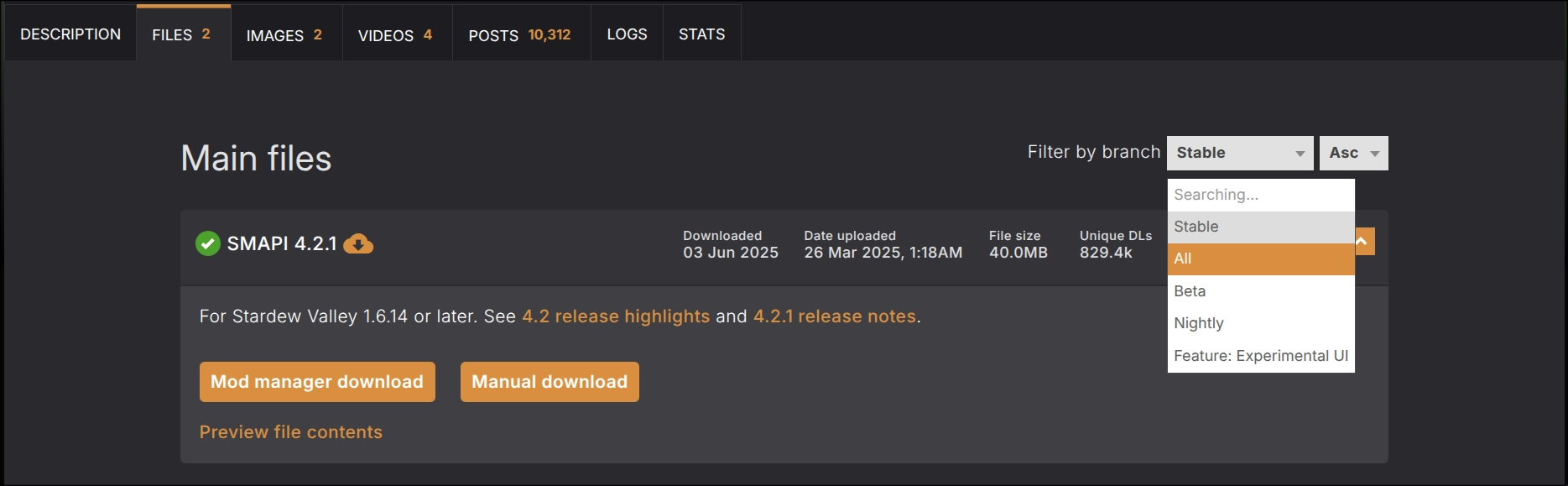Click the SMAPI 4.2.1 file title
Viewport: 1568px width, 486px height.
pos(282,243)
